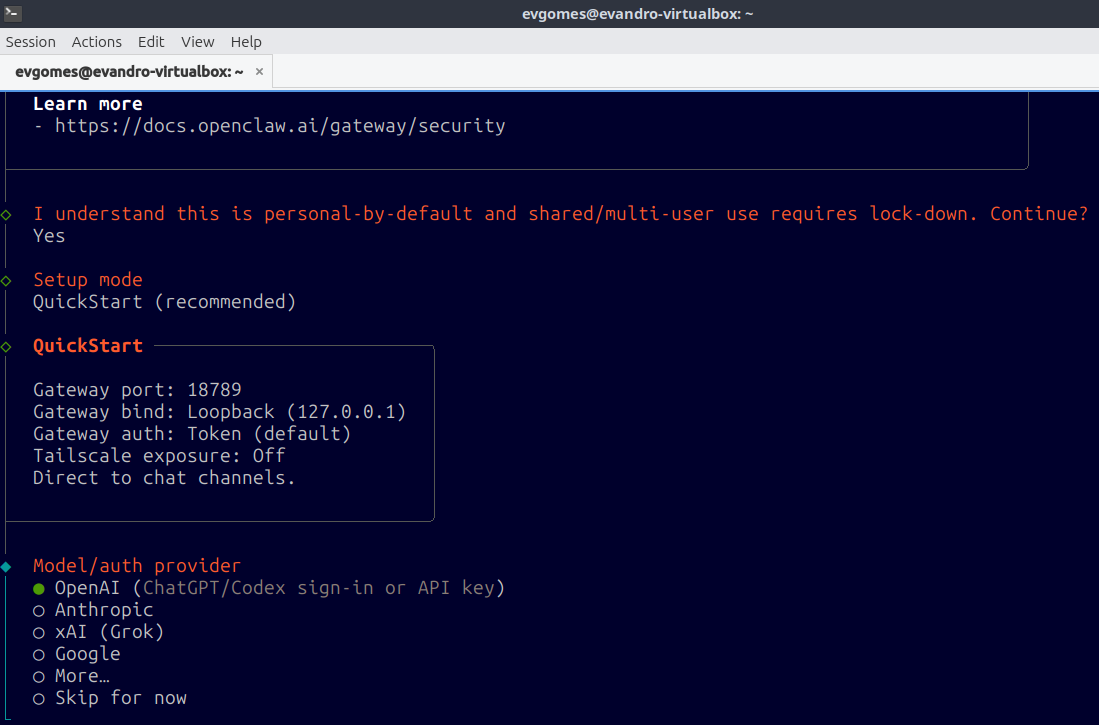Select the More… provider option
The image size is (1099, 725).
(71, 676)
